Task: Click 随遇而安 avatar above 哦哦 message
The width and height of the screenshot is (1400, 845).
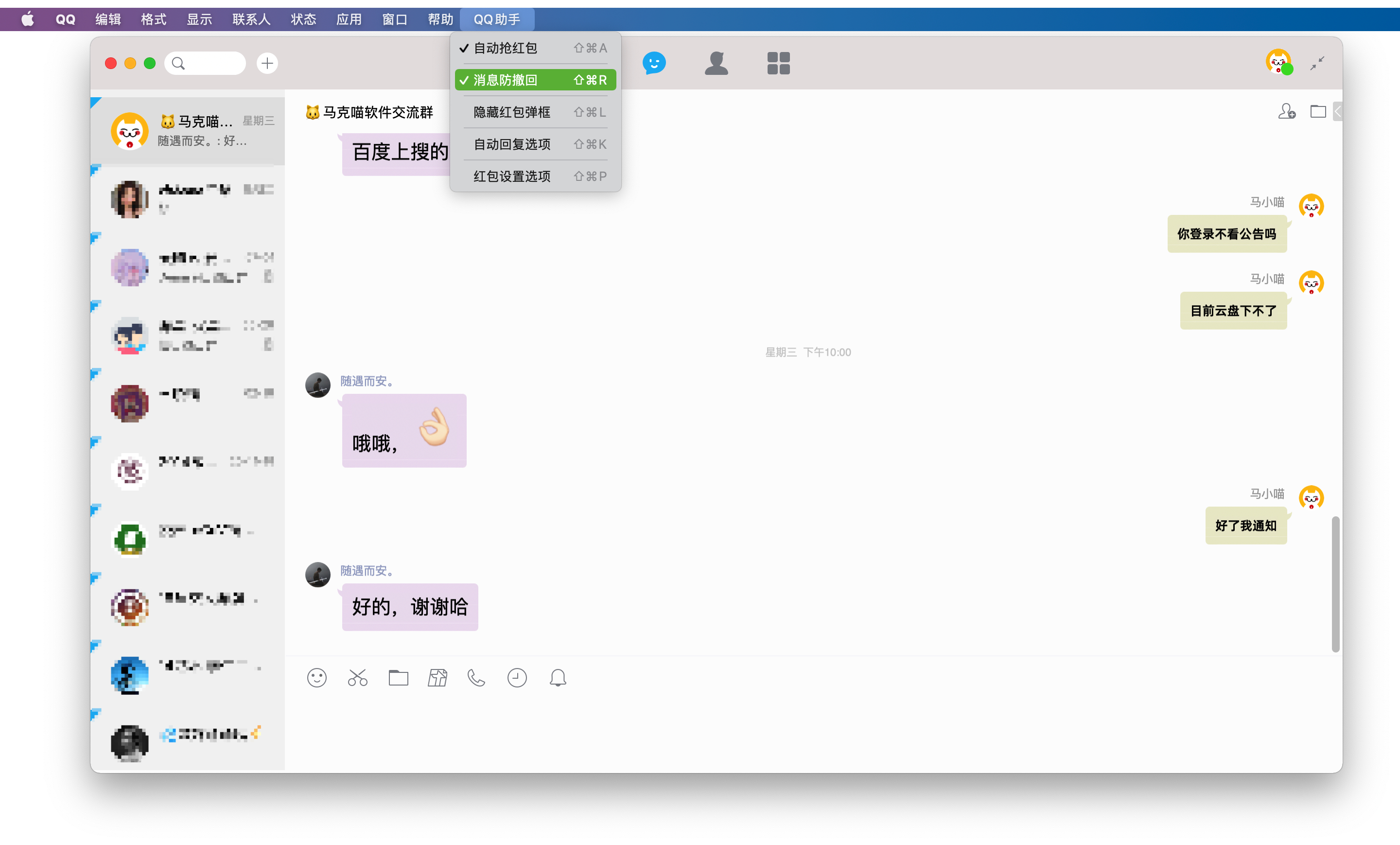Action: coord(317,385)
